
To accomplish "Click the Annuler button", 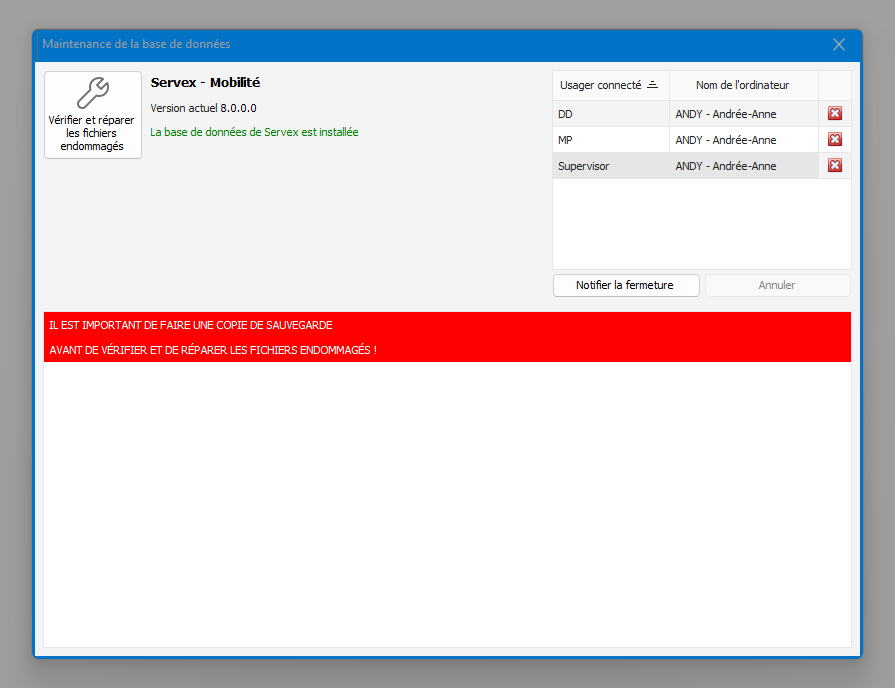I will 776,285.
